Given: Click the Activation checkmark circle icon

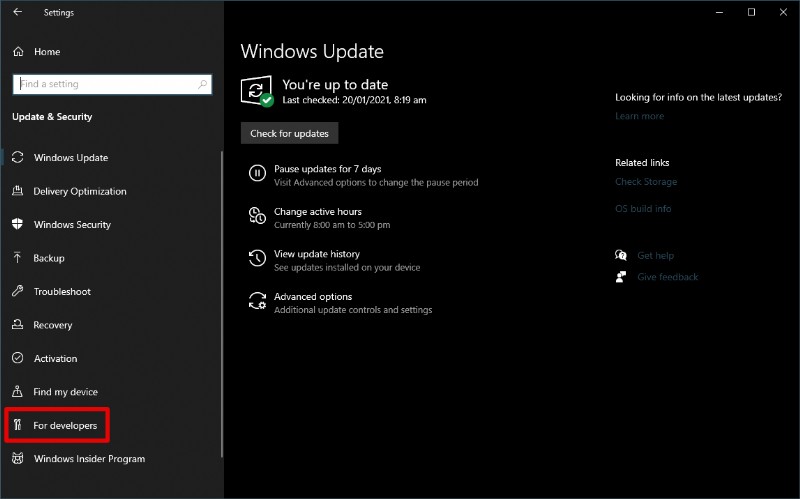Looking at the screenshot, I should 17,359.
